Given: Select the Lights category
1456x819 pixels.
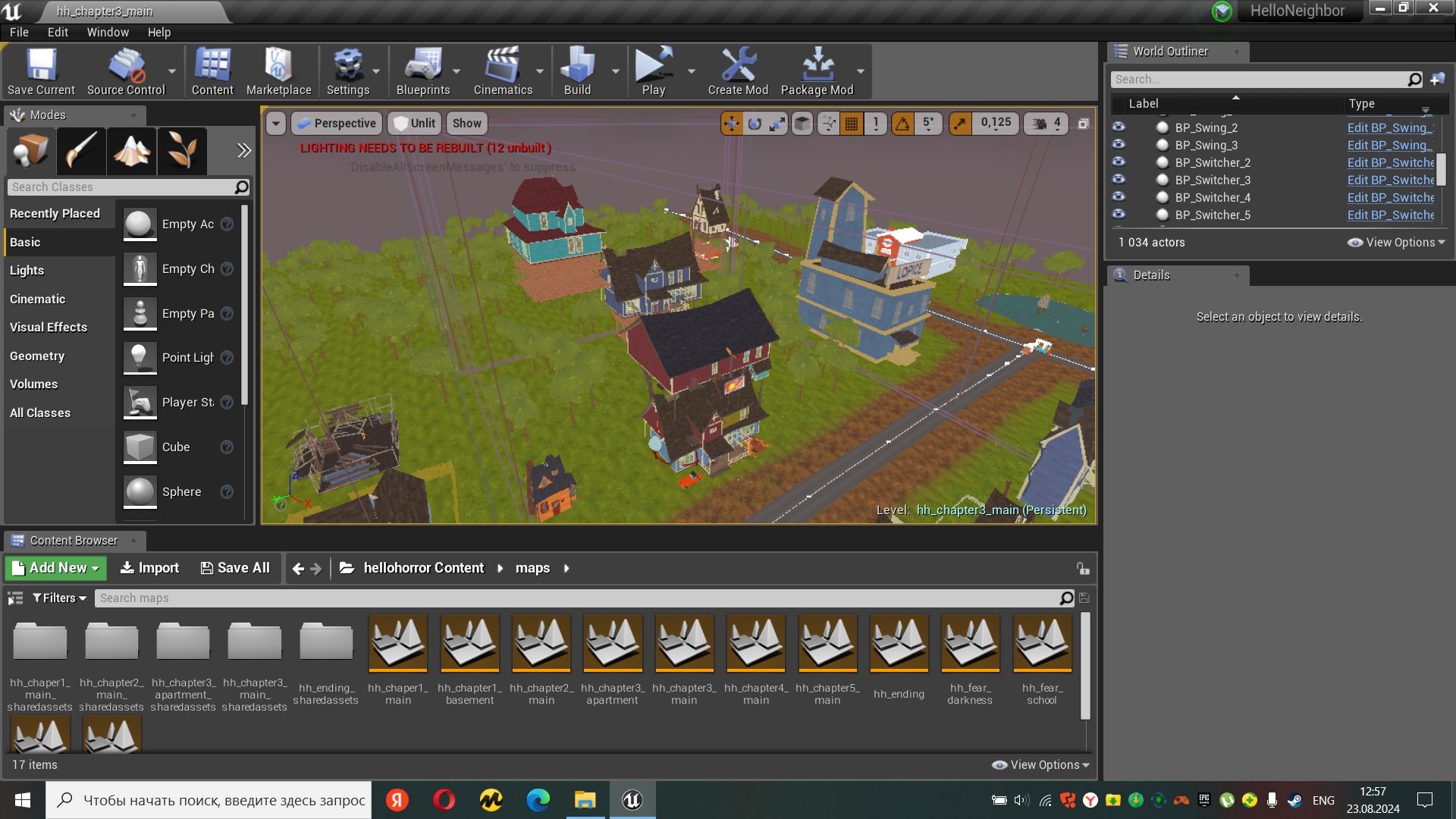Looking at the screenshot, I should click(60, 271).
